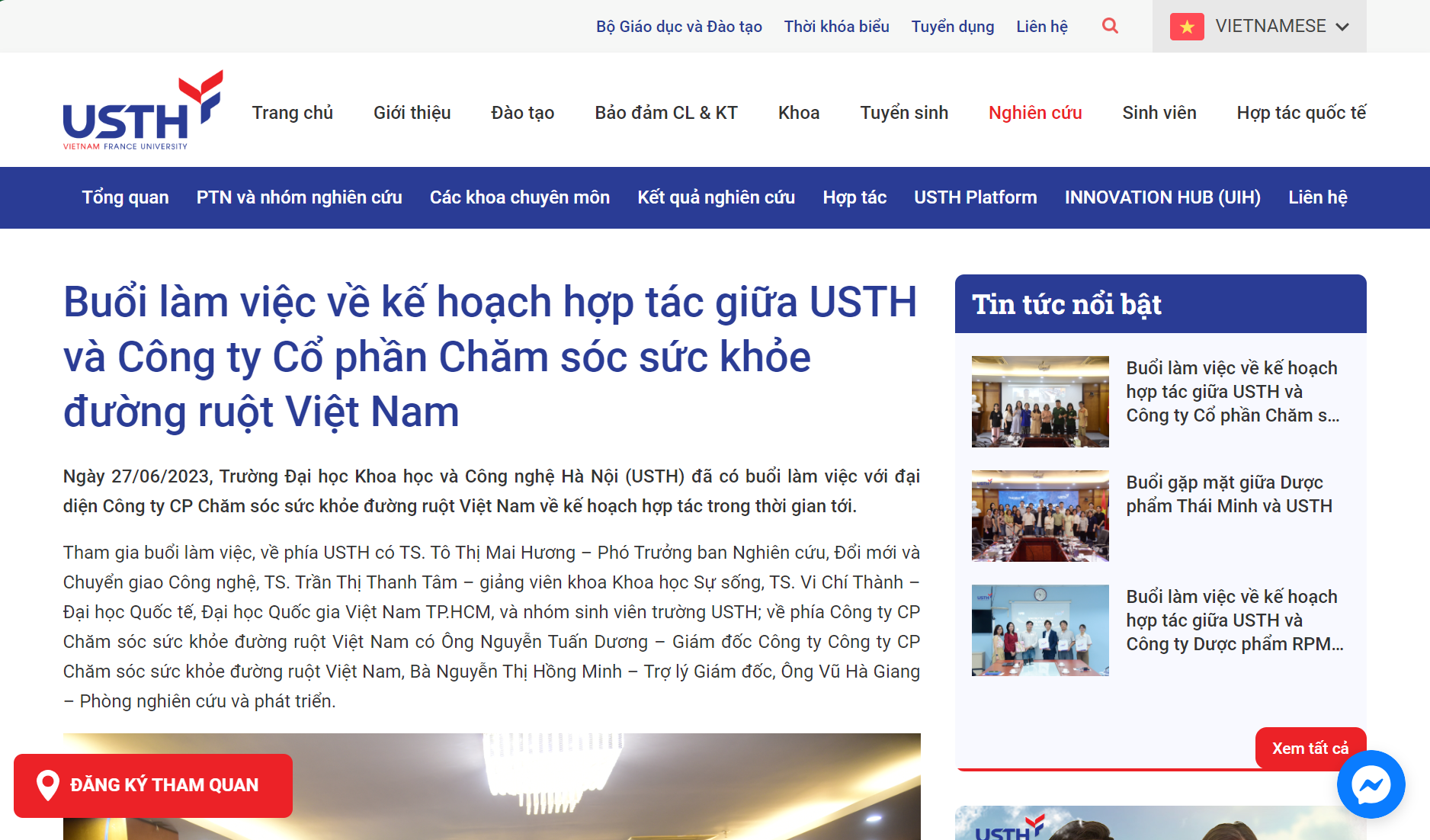Image resolution: width=1430 pixels, height=840 pixels.
Task: Open the Hợp tác quốc tế menu
Action: [1302, 113]
